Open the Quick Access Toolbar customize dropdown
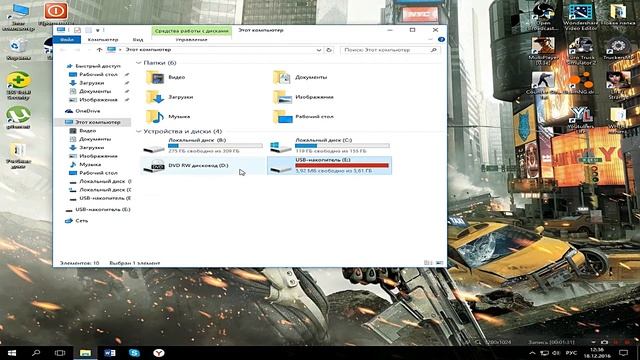 tap(98, 30)
